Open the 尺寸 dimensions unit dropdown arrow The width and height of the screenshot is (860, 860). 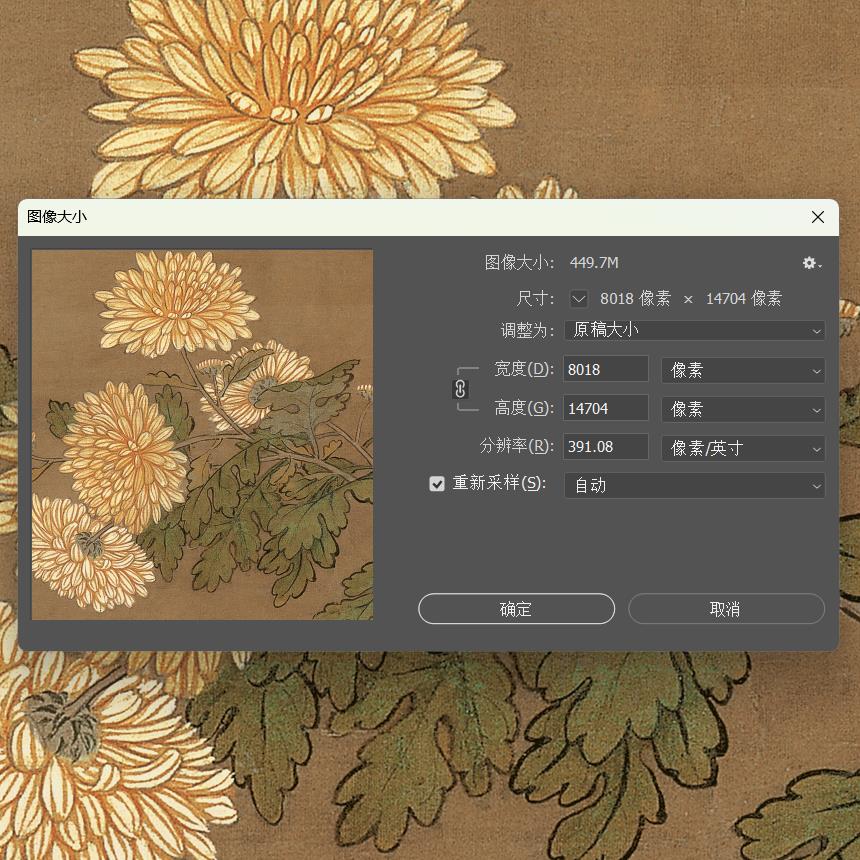tap(579, 299)
